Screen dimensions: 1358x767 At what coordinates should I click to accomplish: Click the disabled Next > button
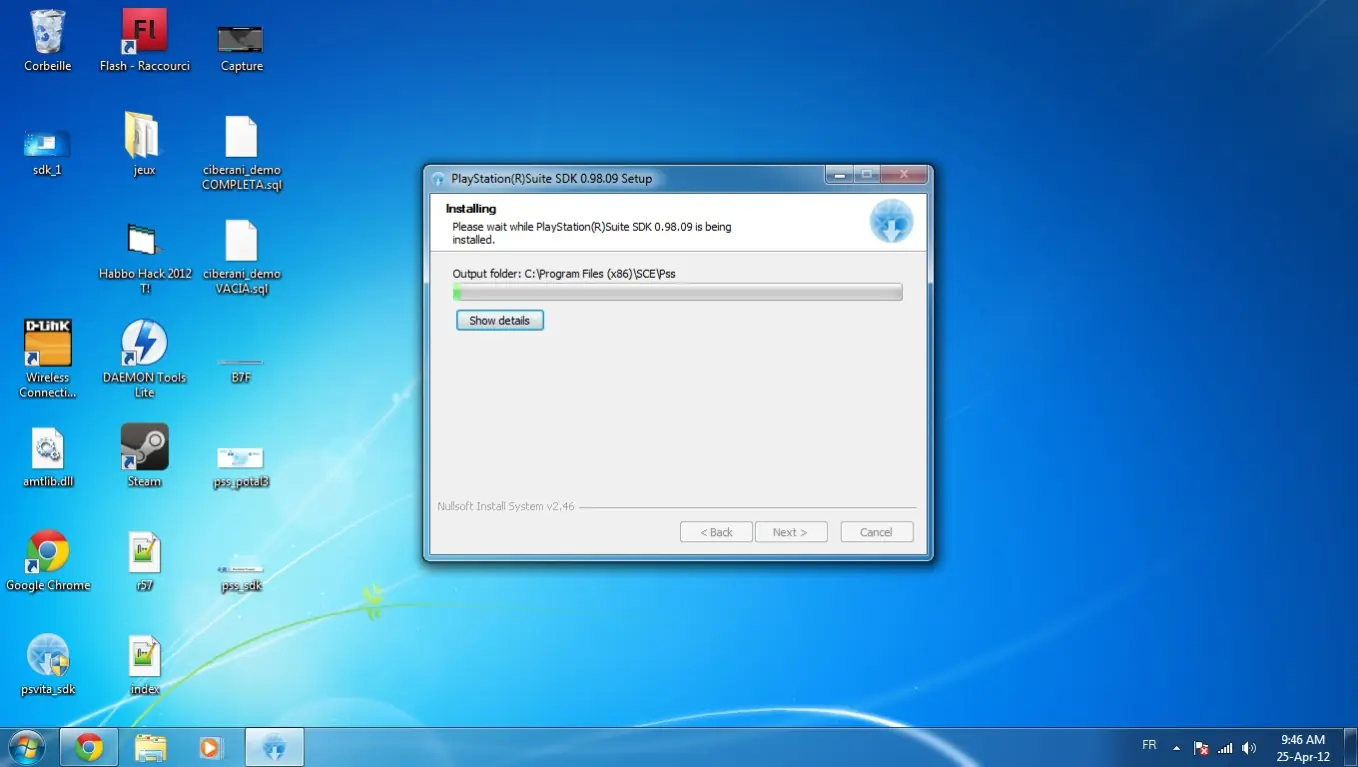(x=791, y=532)
